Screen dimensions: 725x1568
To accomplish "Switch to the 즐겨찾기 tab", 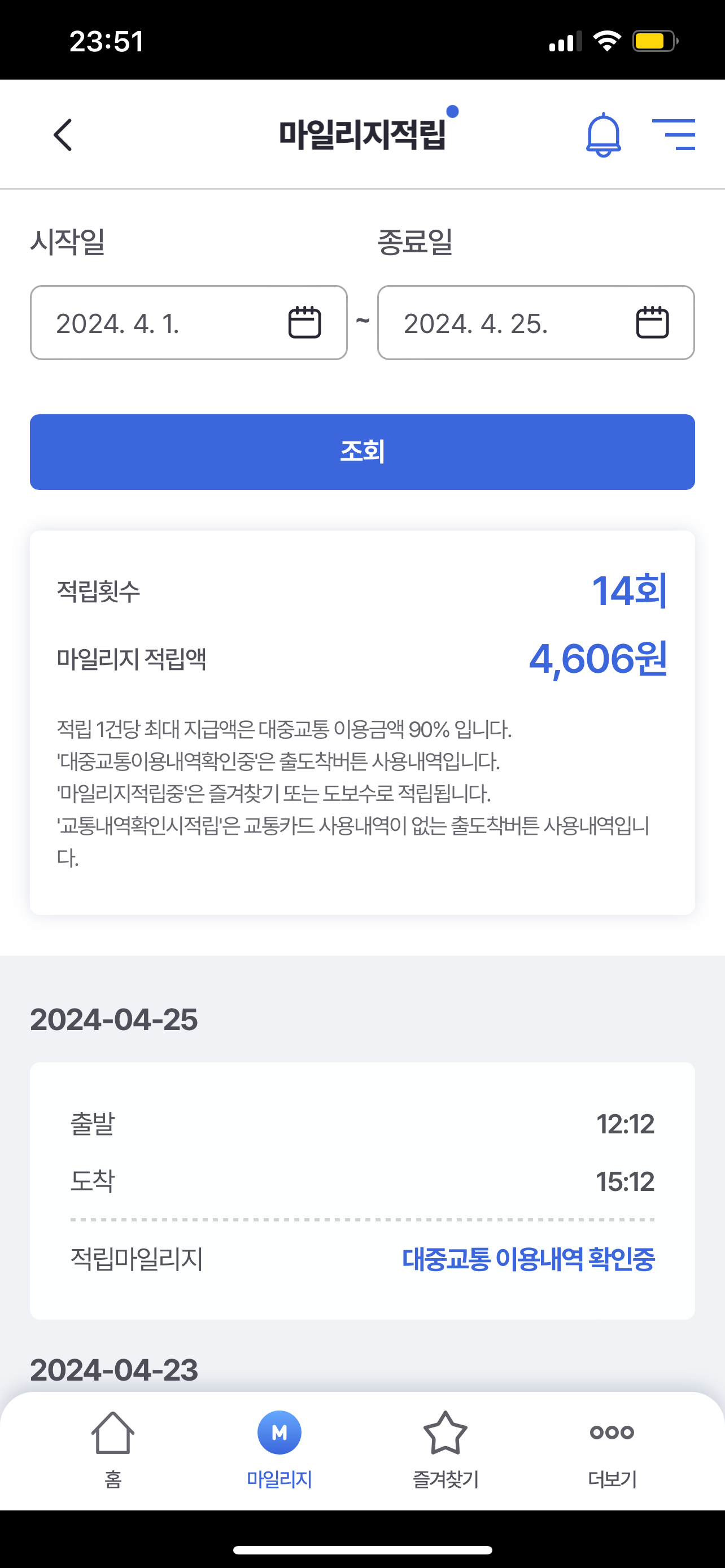I will coord(445,1479).
